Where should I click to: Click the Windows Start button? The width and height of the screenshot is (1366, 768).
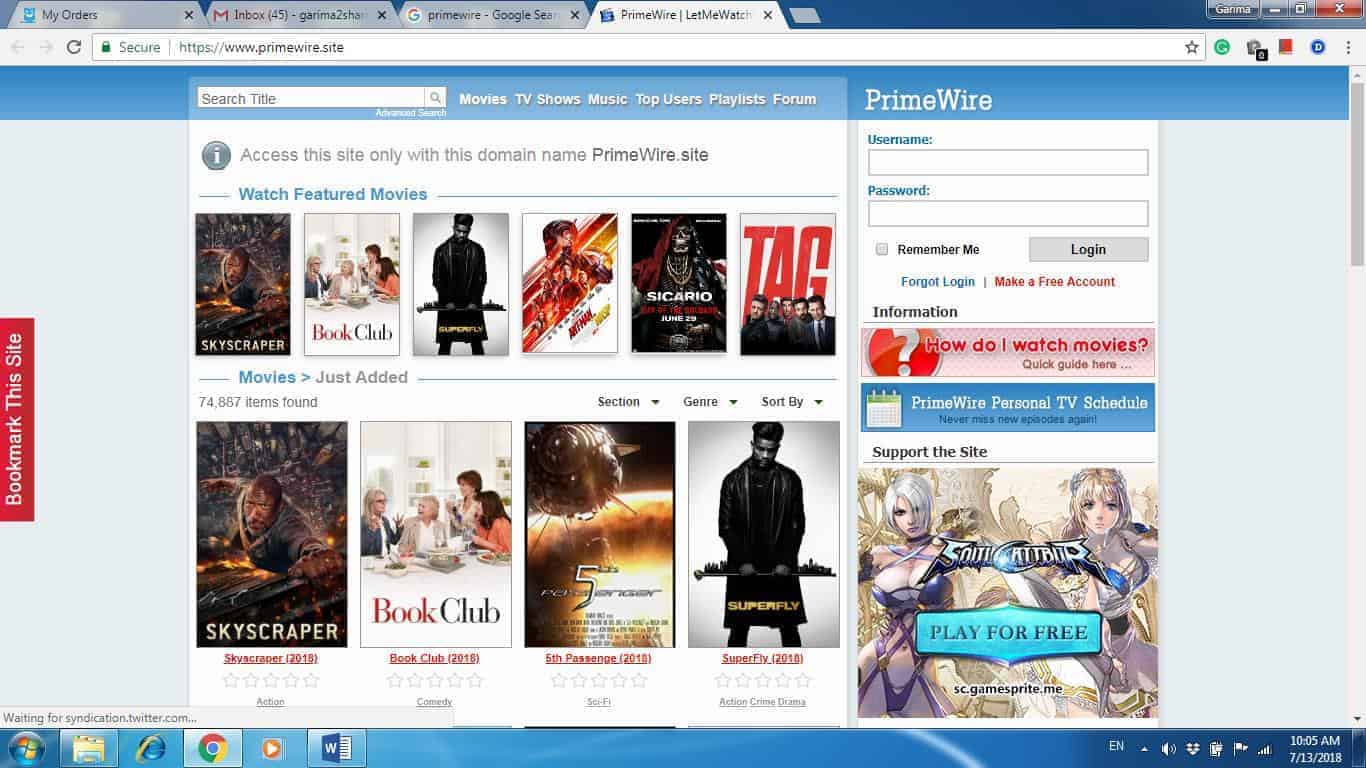(x=24, y=748)
